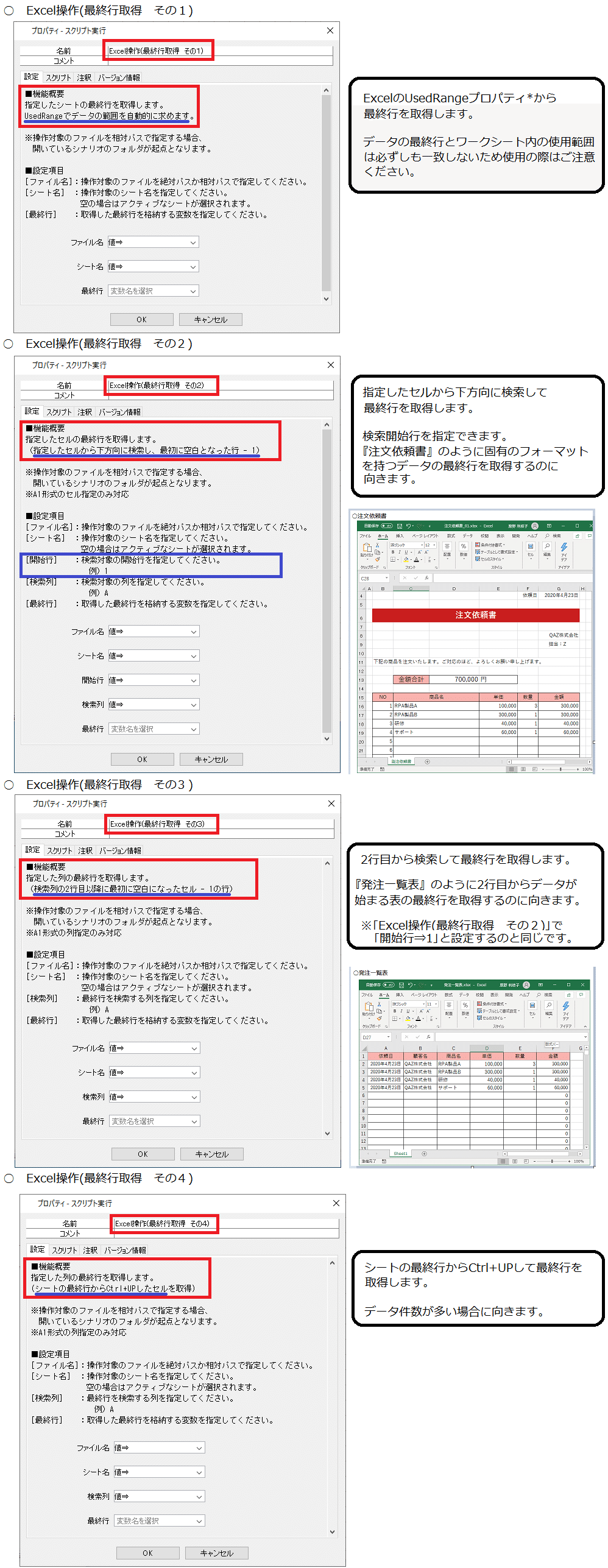Click formula bar in 注文依頼書 Excel window
This screenshot has height=1568, width=608.
[x=512, y=578]
